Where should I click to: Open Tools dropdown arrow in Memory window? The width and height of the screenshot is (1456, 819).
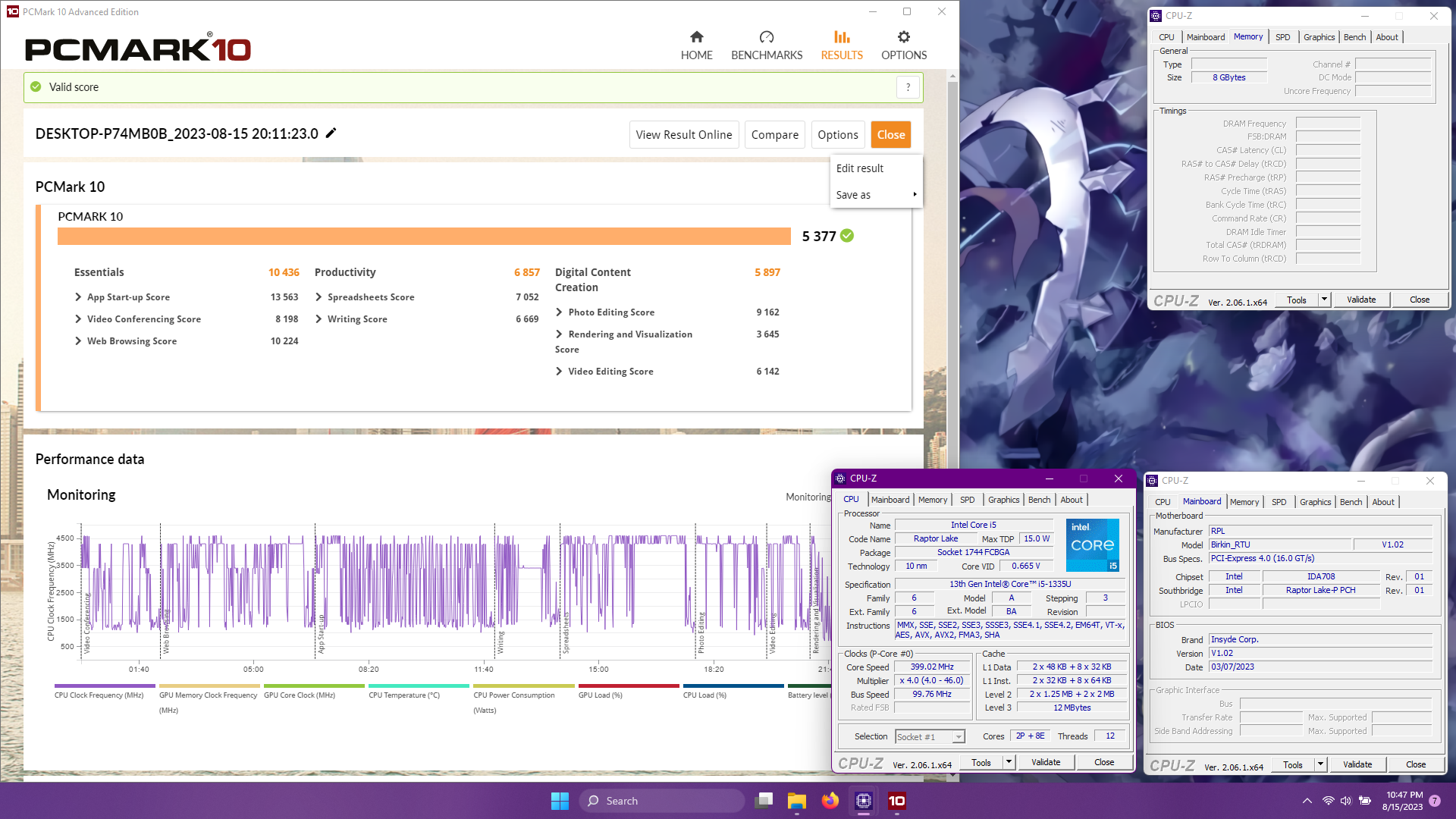1324,300
